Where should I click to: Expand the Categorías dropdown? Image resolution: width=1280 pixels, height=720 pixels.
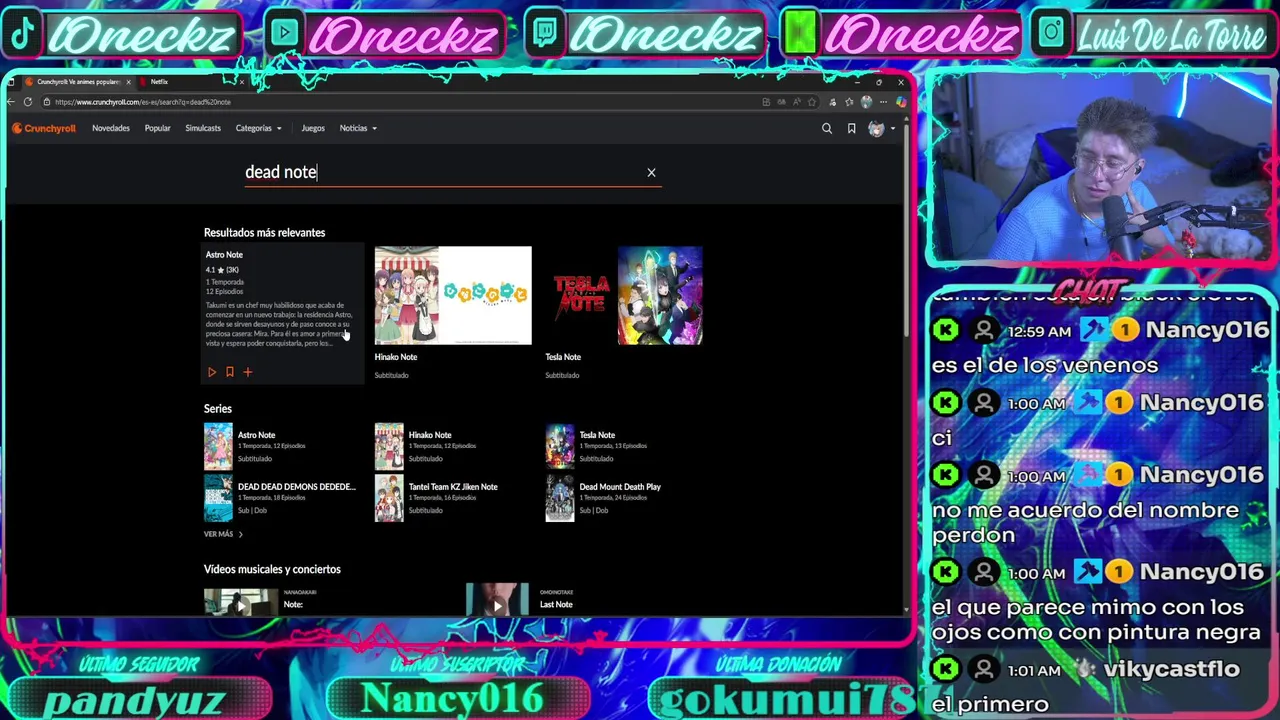pos(258,128)
